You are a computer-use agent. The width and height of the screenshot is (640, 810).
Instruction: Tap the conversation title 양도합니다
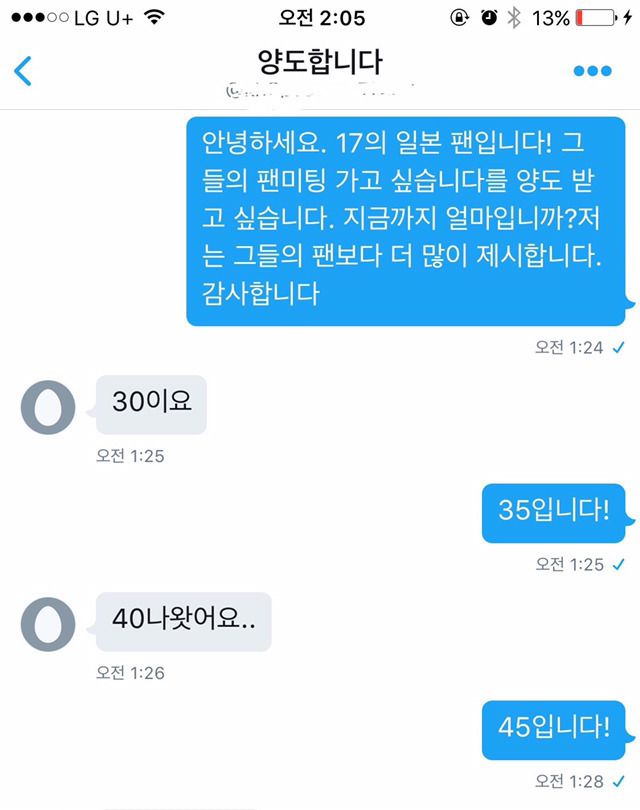click(320, 62)
